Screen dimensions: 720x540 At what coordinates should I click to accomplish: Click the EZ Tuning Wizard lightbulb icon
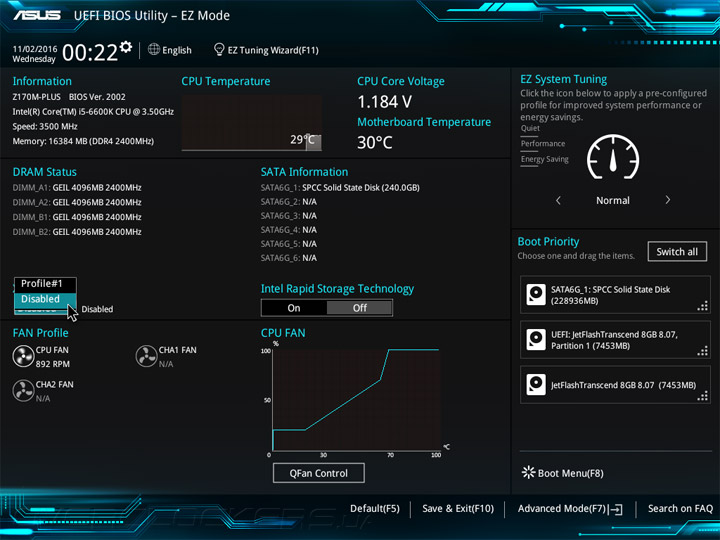[219, 49]
